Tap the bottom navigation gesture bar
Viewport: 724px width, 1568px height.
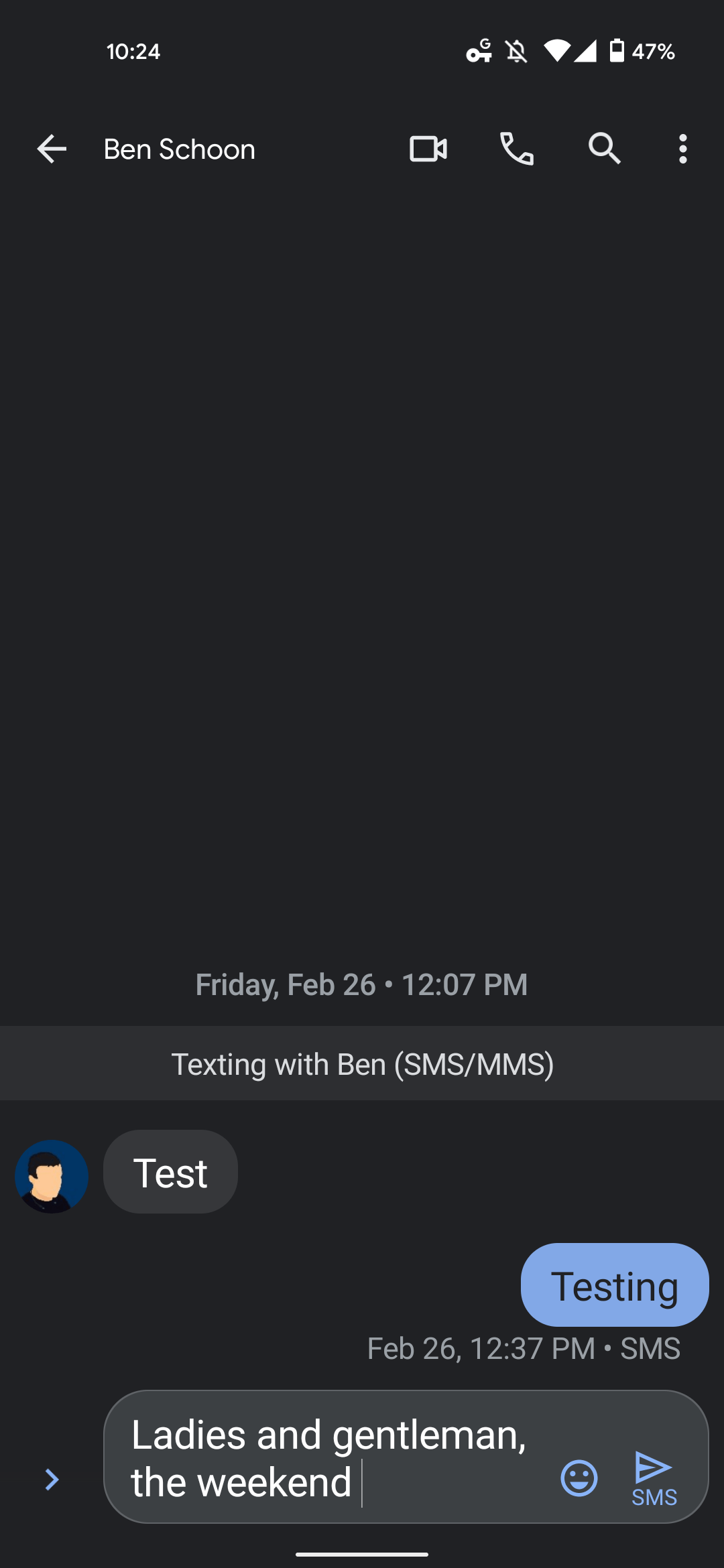pos(362,1554)
